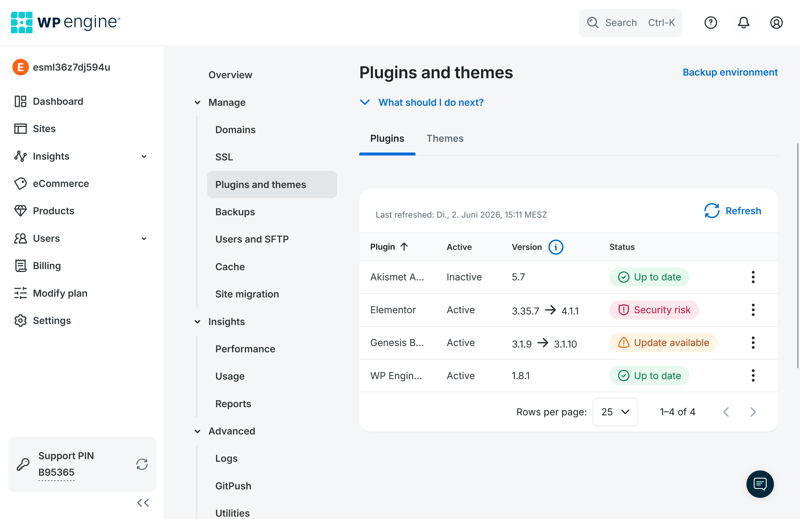Collapse the Manage section
800x519 pixels.
pyautogui.click(x=197, y=103)
